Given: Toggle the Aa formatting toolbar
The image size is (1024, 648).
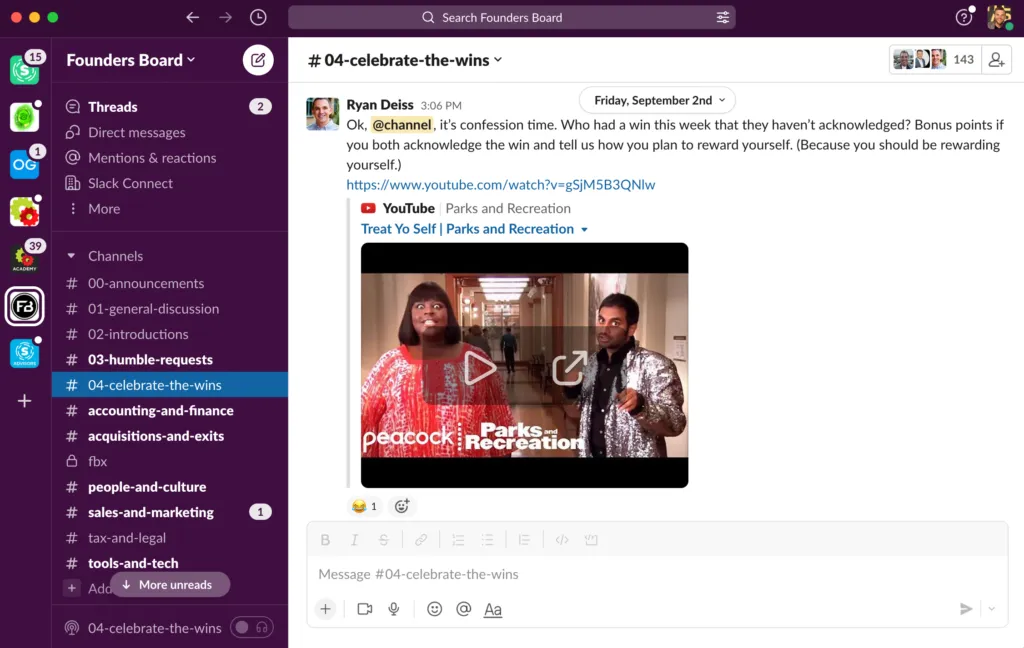Looking at the screenshot, I should pyautogui.click(x=493, y=609).
